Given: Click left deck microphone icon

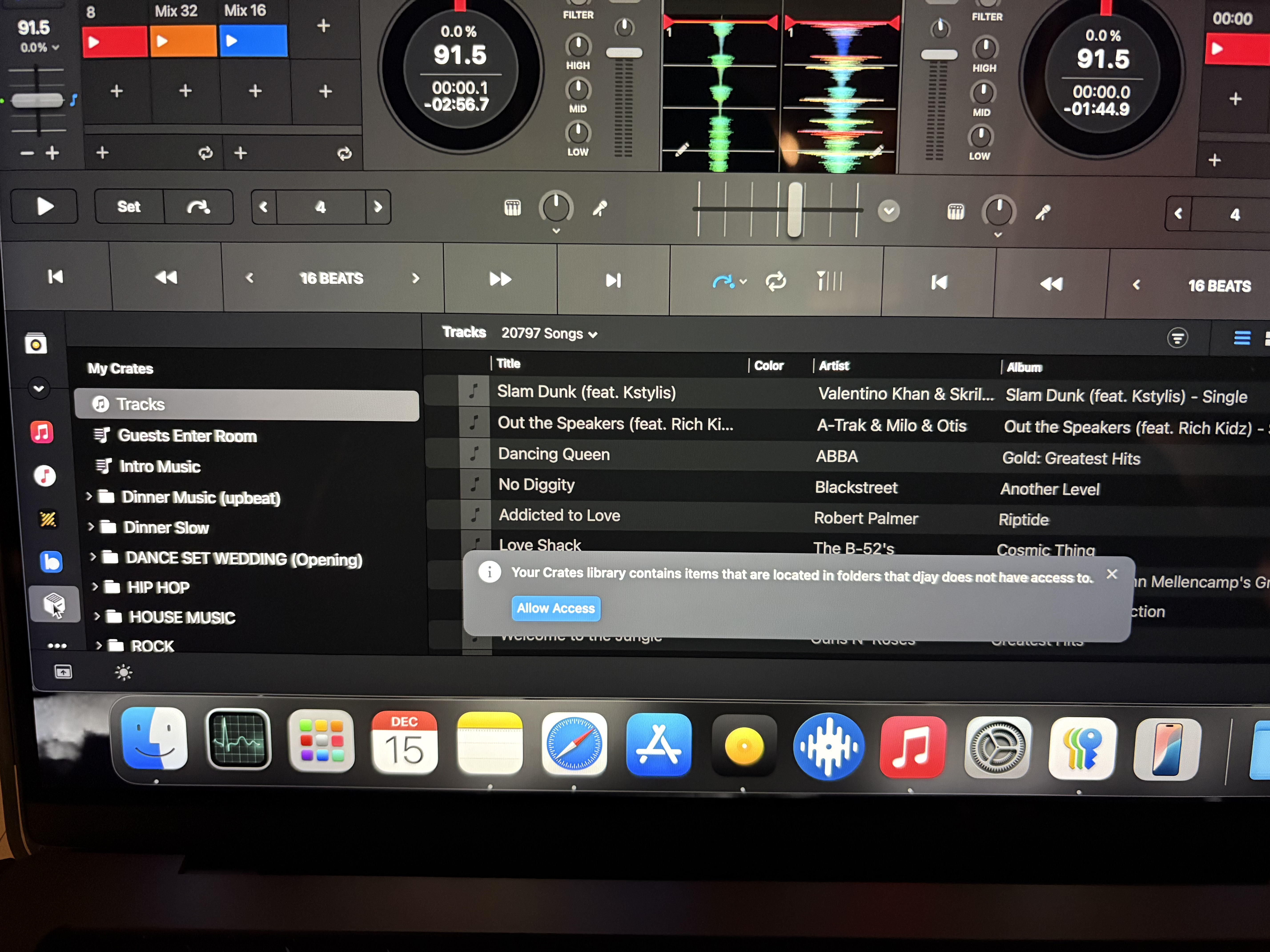Looking at the screenshot, I should coord(600,208).
